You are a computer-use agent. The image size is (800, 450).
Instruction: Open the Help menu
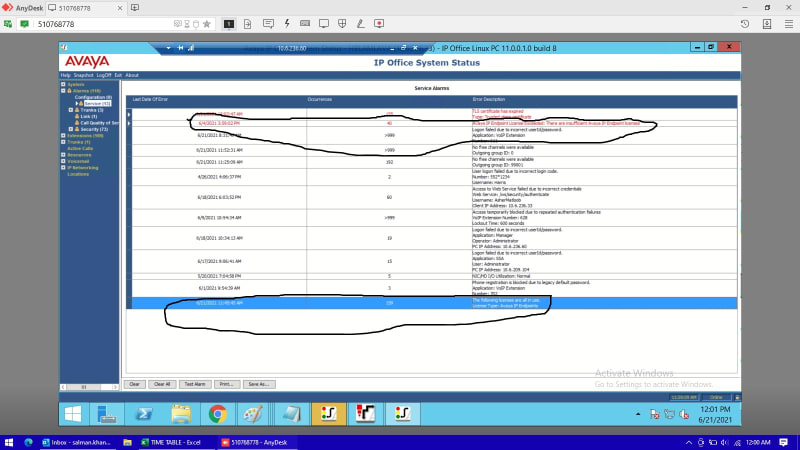click(x=65, y=75)
